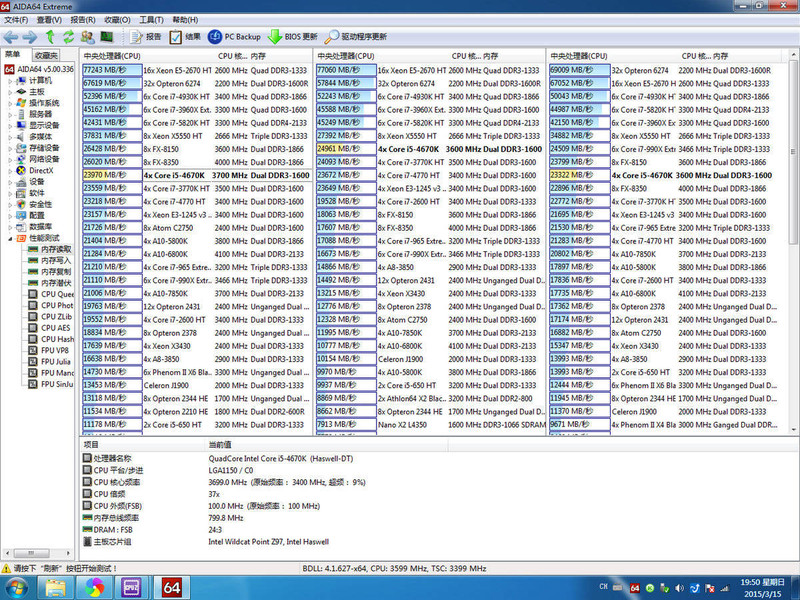Open the users icon in the toolbar
The image size is (800, 600).
pyautogui.click(x=87, y=36)
